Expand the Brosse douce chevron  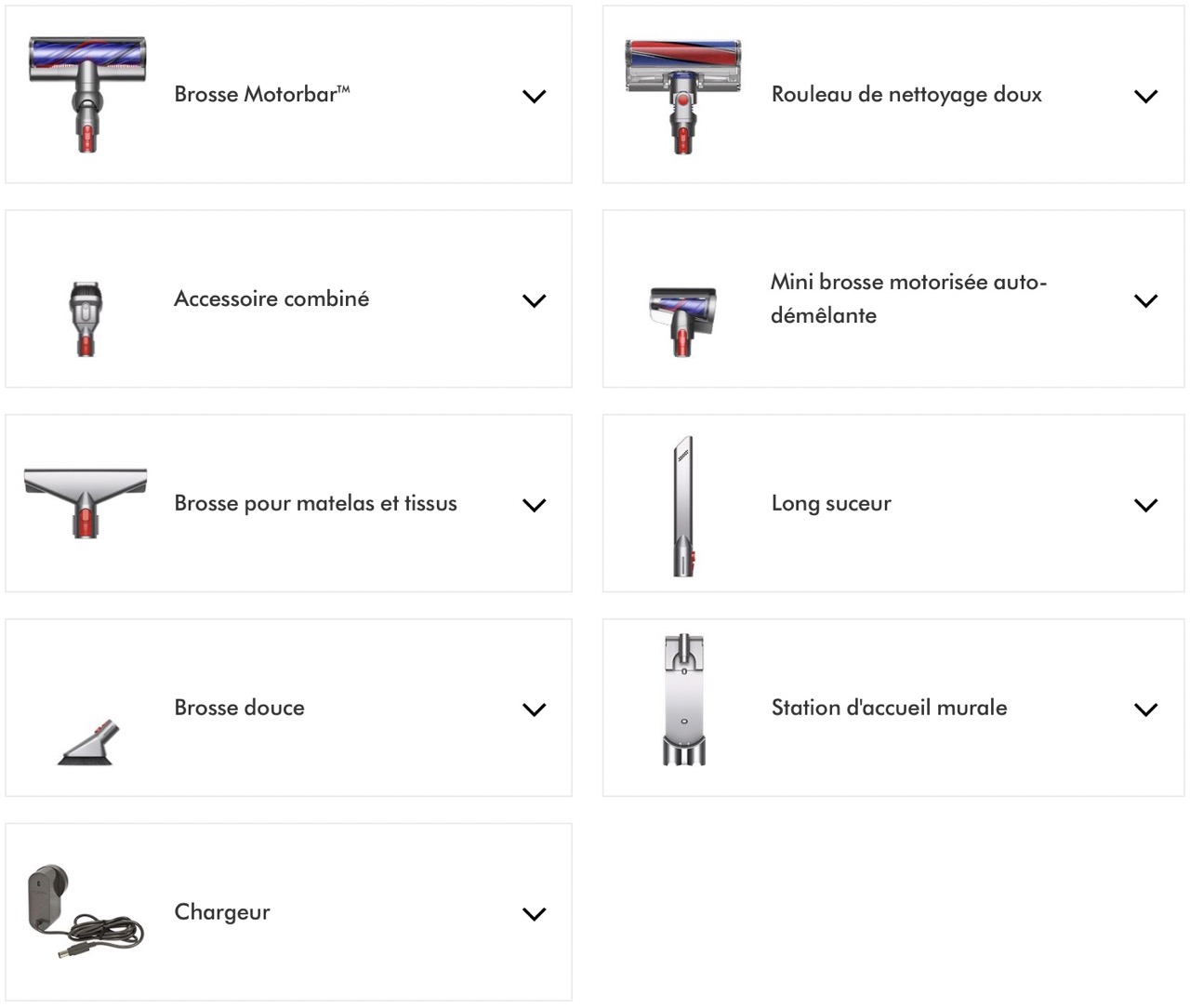534,710
